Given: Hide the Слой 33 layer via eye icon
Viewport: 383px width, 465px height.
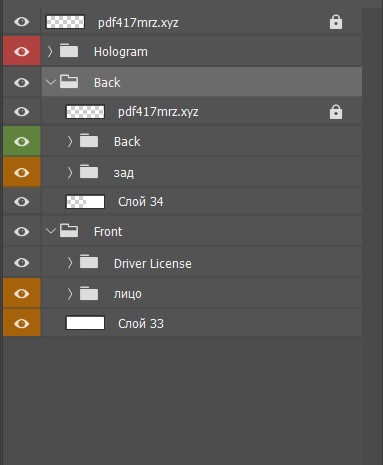Looking at the screenshot, I should (22, 324).
